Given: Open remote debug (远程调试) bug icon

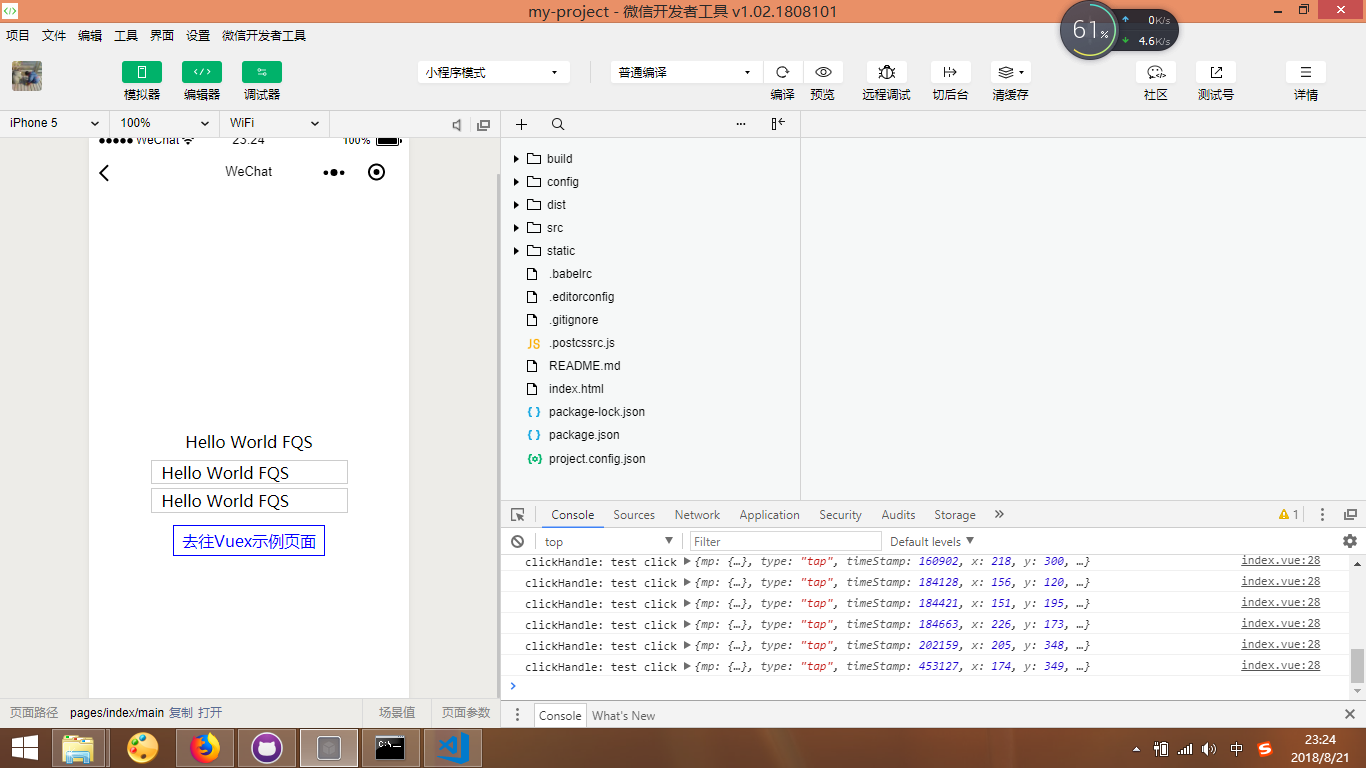Looking at the screenshot, I should tap(887, 72).
